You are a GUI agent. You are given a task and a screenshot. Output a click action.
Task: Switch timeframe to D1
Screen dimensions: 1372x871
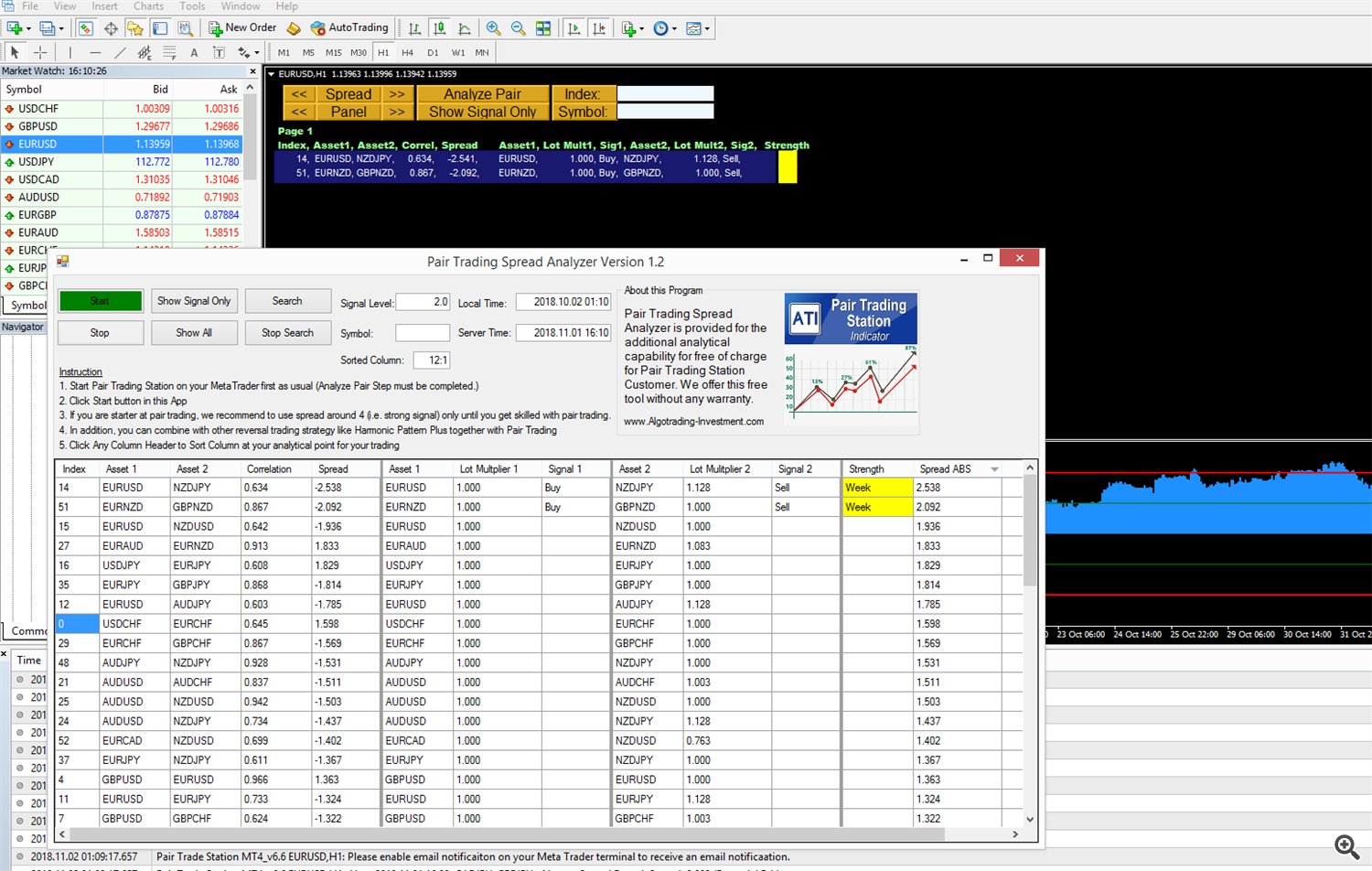pos(433,53)
